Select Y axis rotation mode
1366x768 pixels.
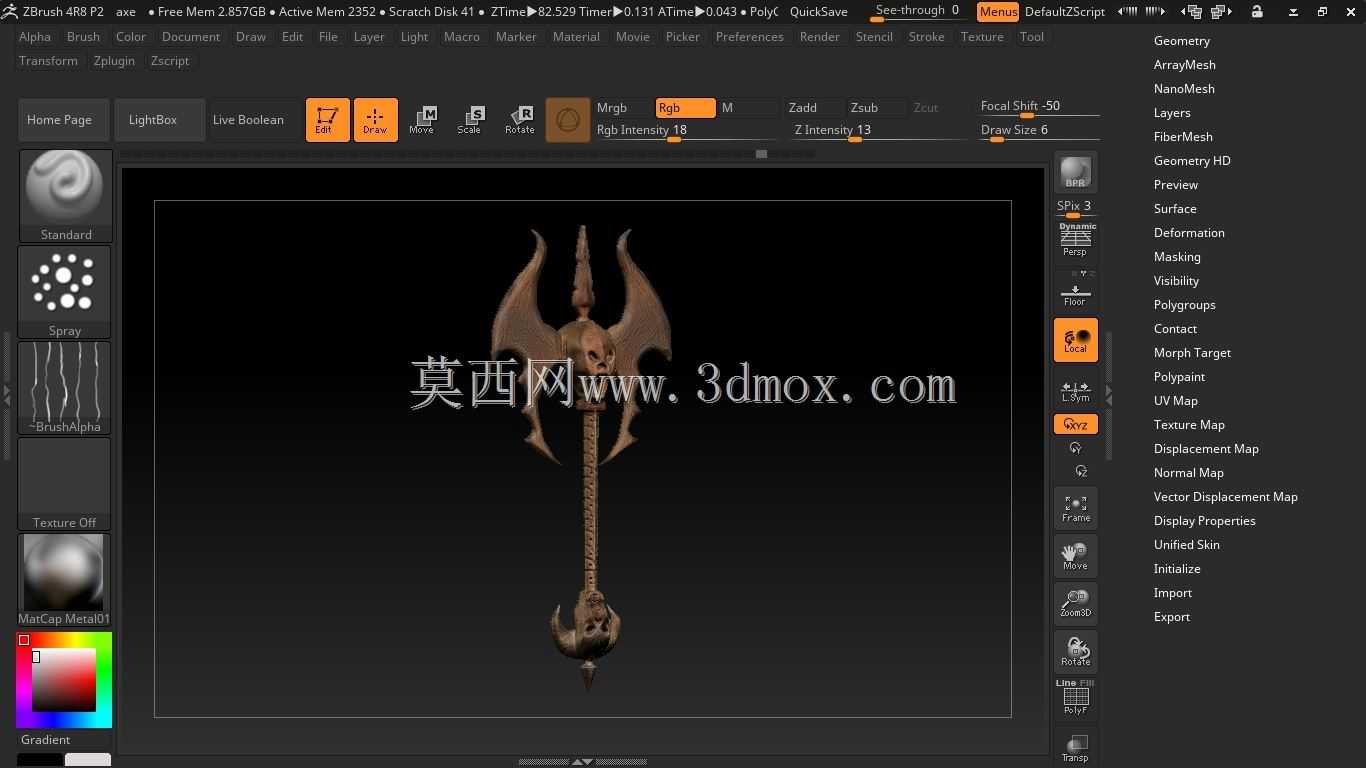pyautogui.click(x=1076, y=448)
